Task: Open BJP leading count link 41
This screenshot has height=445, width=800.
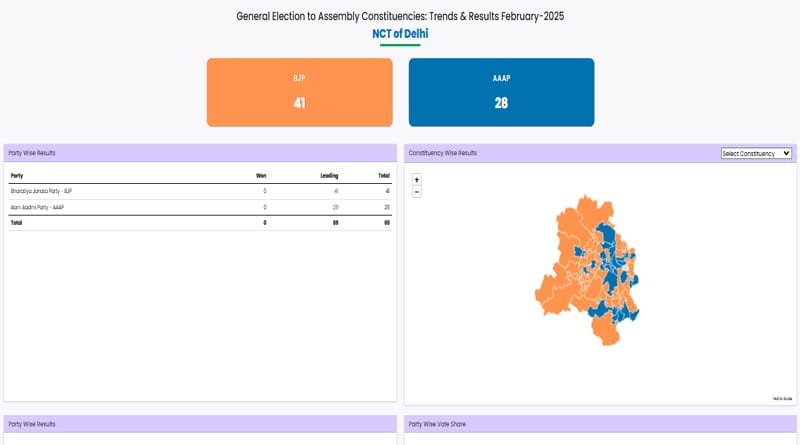Action: pyautogui.click(x=336, y=190)
